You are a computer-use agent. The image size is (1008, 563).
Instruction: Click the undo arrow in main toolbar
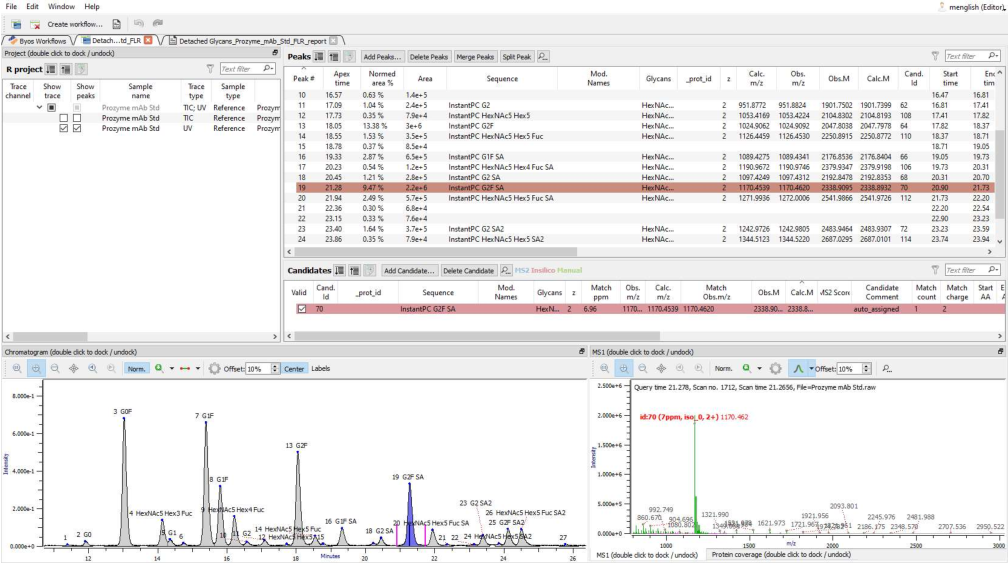[x=139, y=24]
